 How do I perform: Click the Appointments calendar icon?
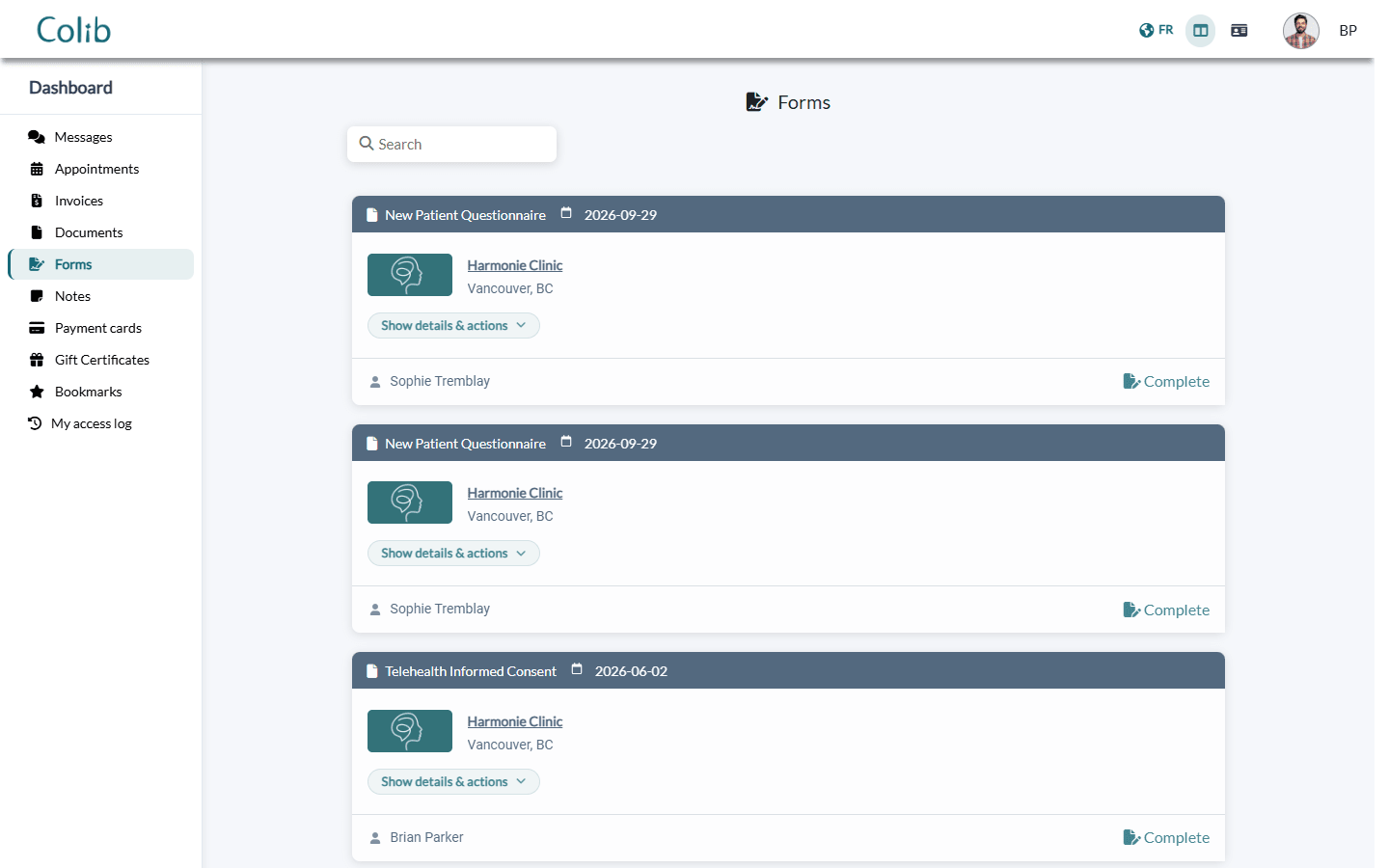(37, 169)
